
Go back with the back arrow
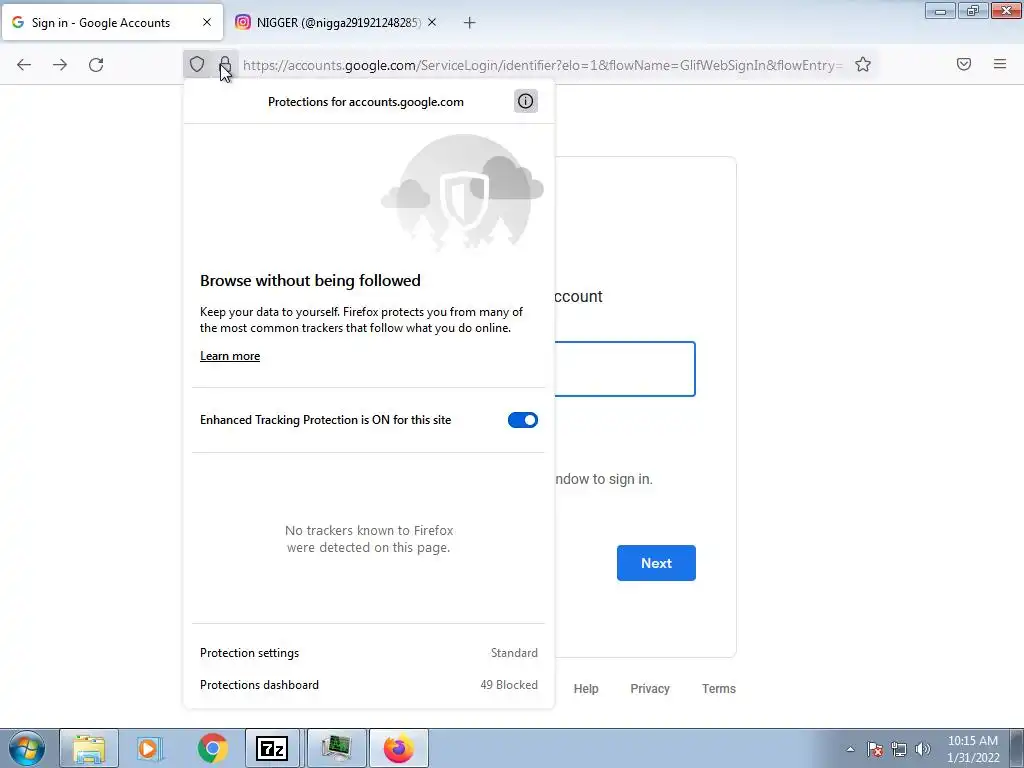(24, 65)
